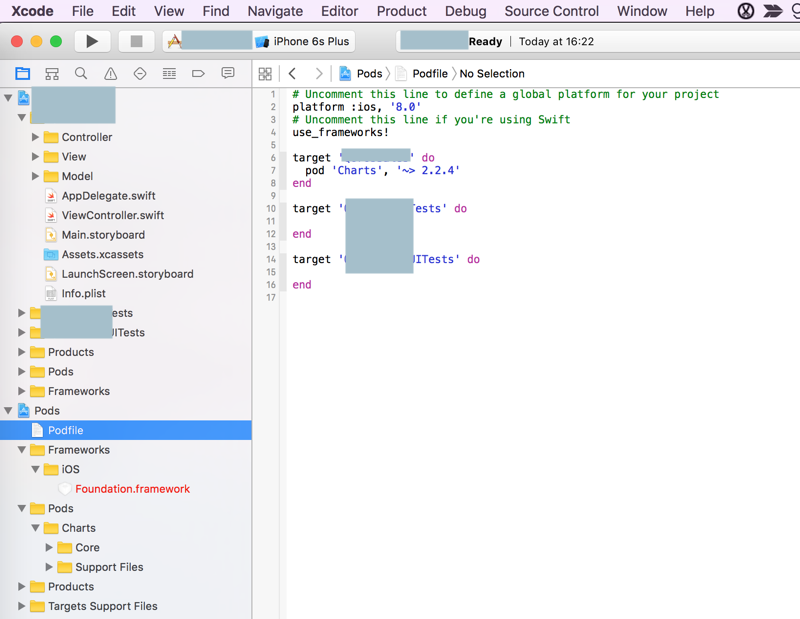The height and width of the screenshot is (619, 800).
Task: Open the Debug menu
Action: pyautogui.click(x=465, y=11)
